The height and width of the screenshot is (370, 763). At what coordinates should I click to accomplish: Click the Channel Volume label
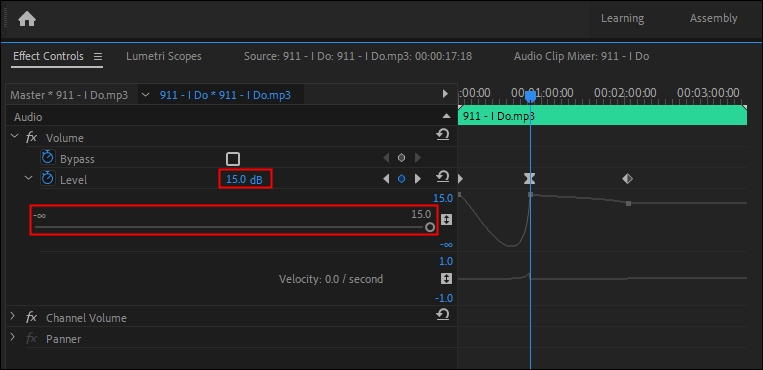point(86,318)
